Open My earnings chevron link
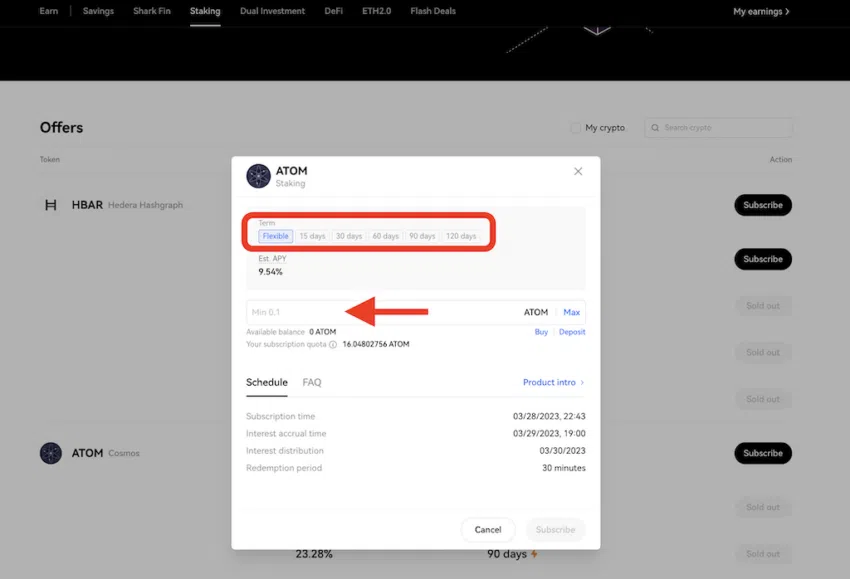The image size is (850, 579). 761,11
